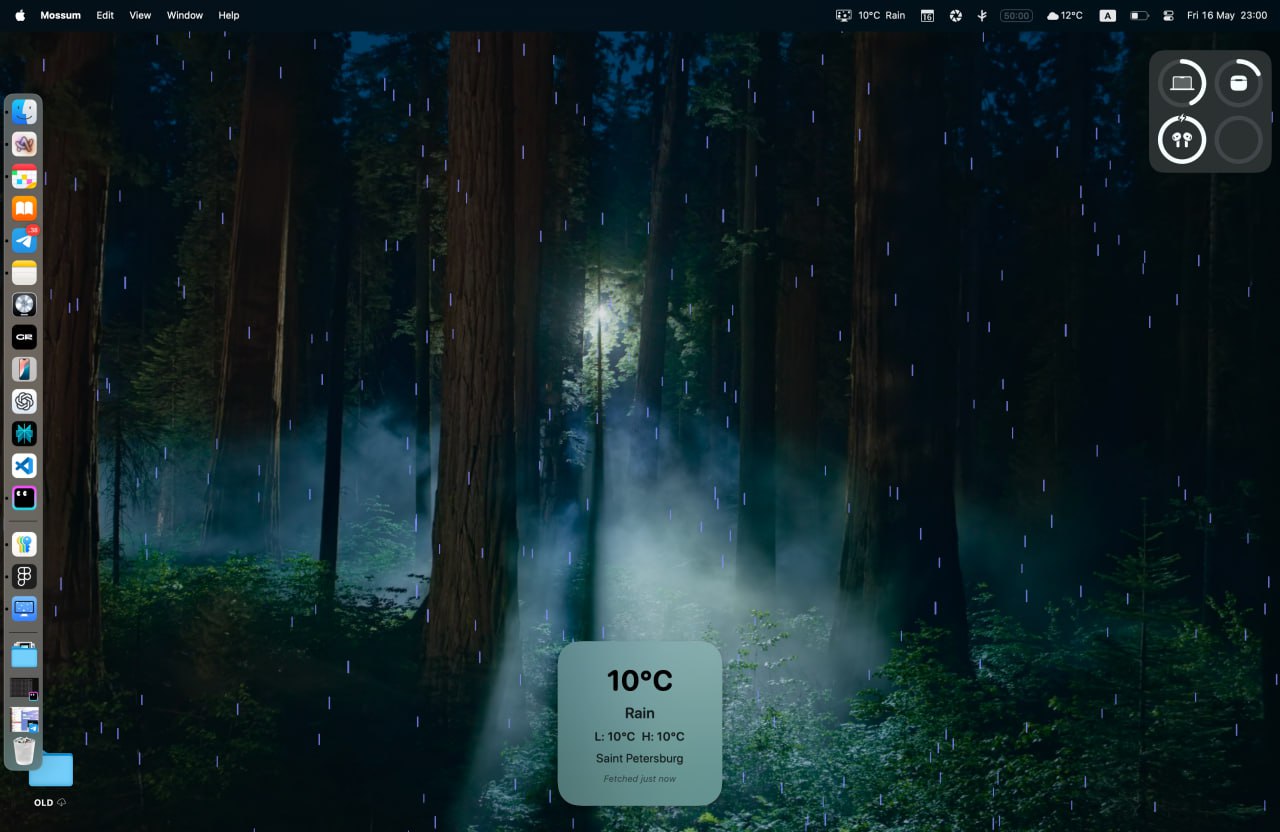Screen dimensions: 1280x832
Task: Open the Notes app in Dock
Action: pyautogui.click(x=24, y=272)
